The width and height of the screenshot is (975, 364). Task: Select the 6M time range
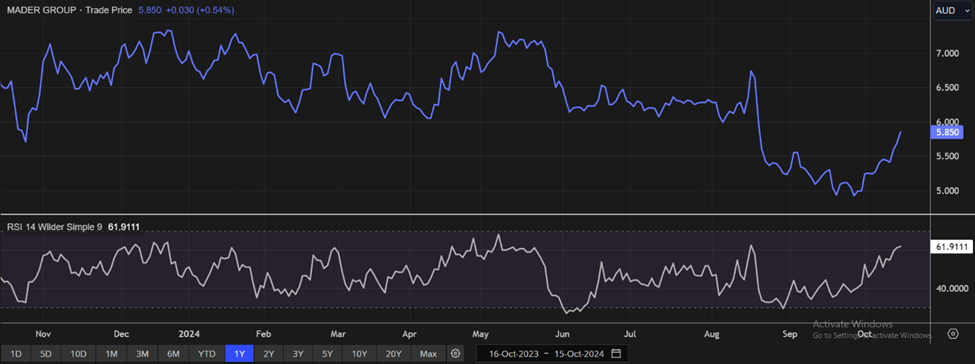173,353
